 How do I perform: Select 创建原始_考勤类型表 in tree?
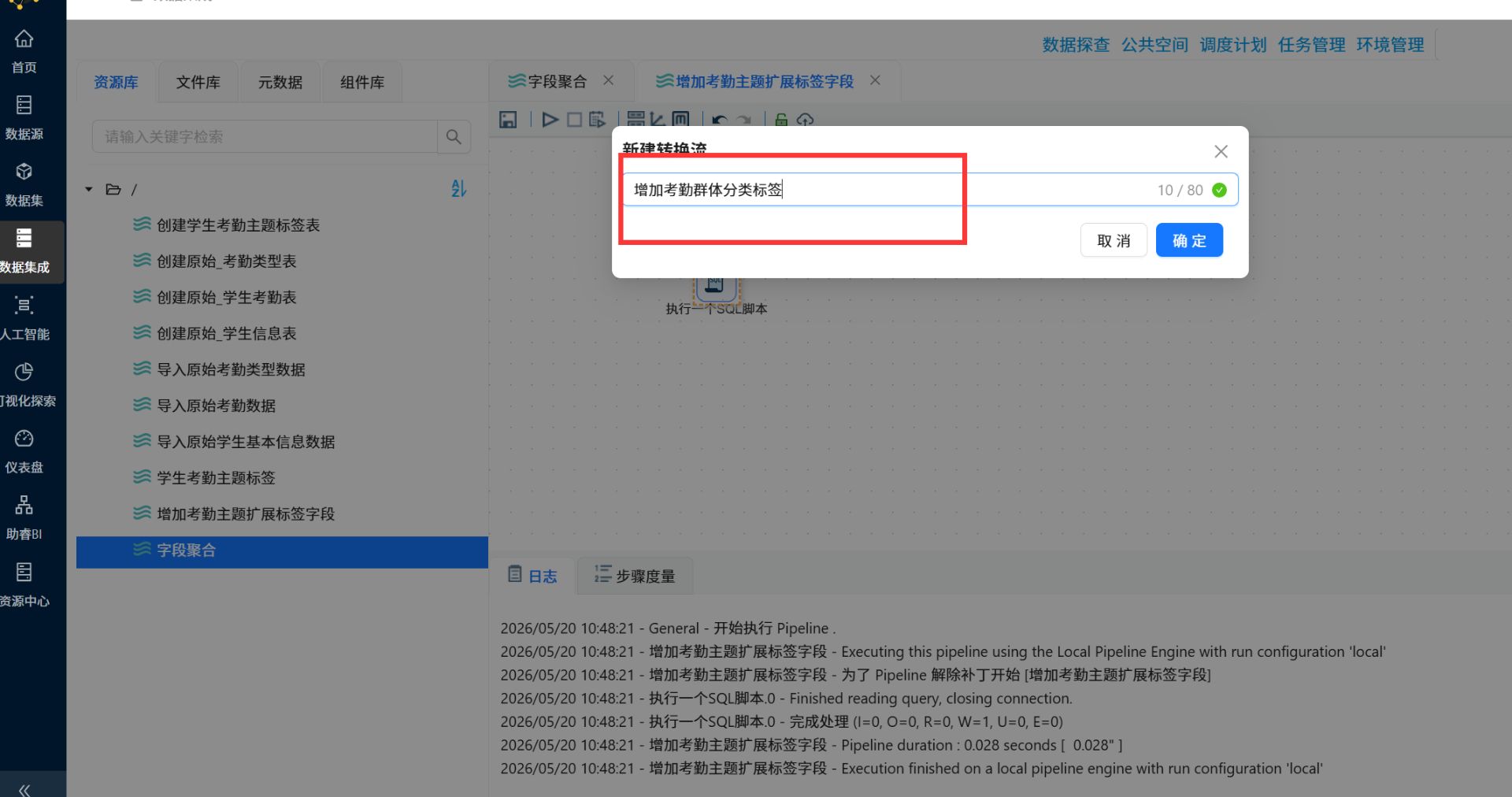(x=226, y=261)
